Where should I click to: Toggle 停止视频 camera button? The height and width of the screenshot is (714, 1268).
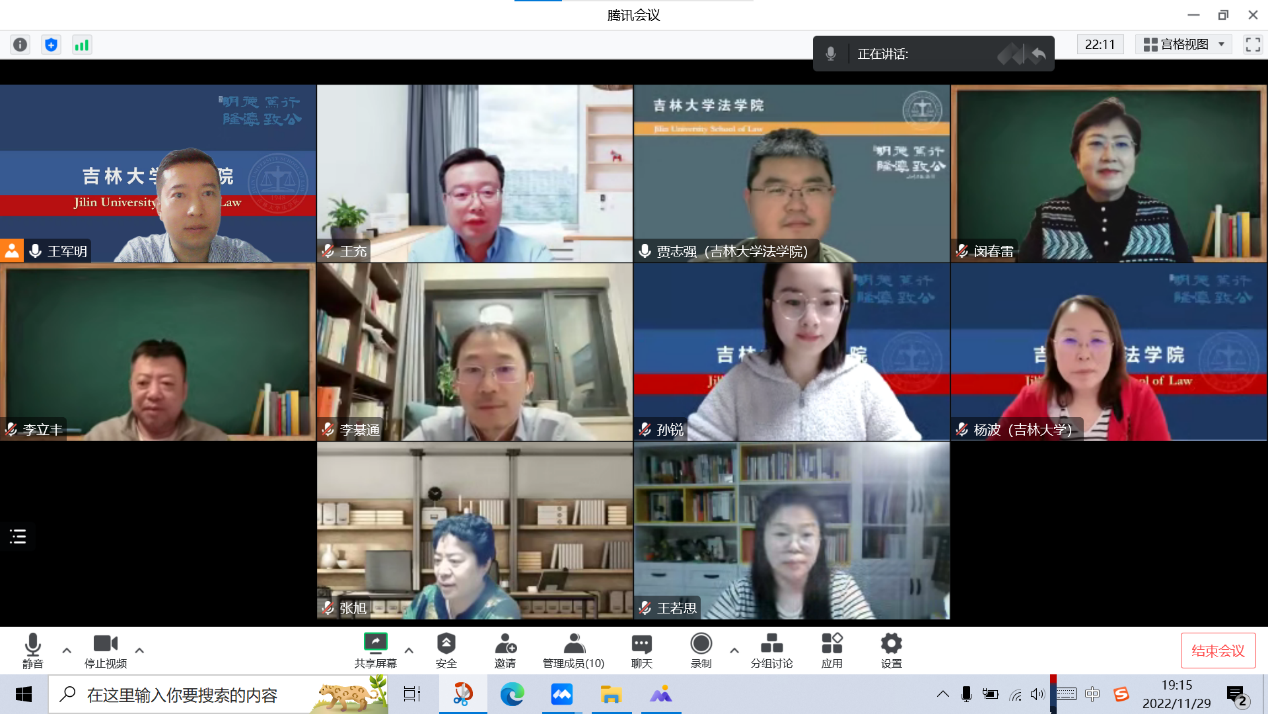[x=105, y=645]
